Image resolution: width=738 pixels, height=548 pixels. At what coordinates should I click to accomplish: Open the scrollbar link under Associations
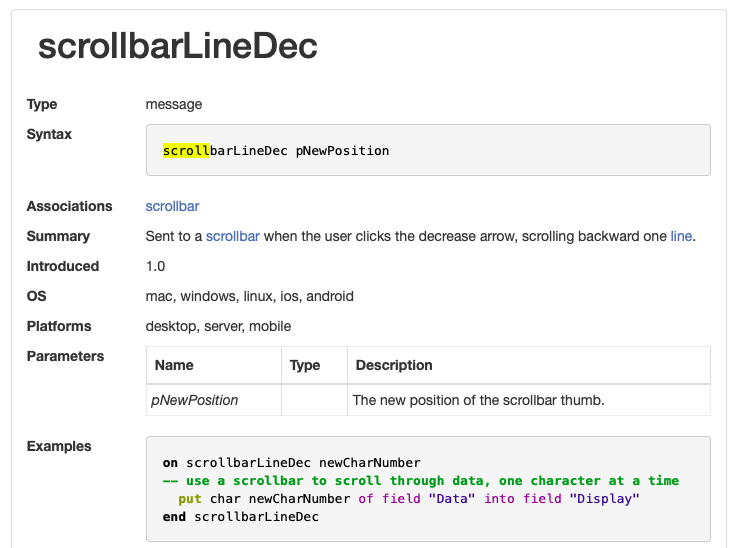tap(172, 206)
